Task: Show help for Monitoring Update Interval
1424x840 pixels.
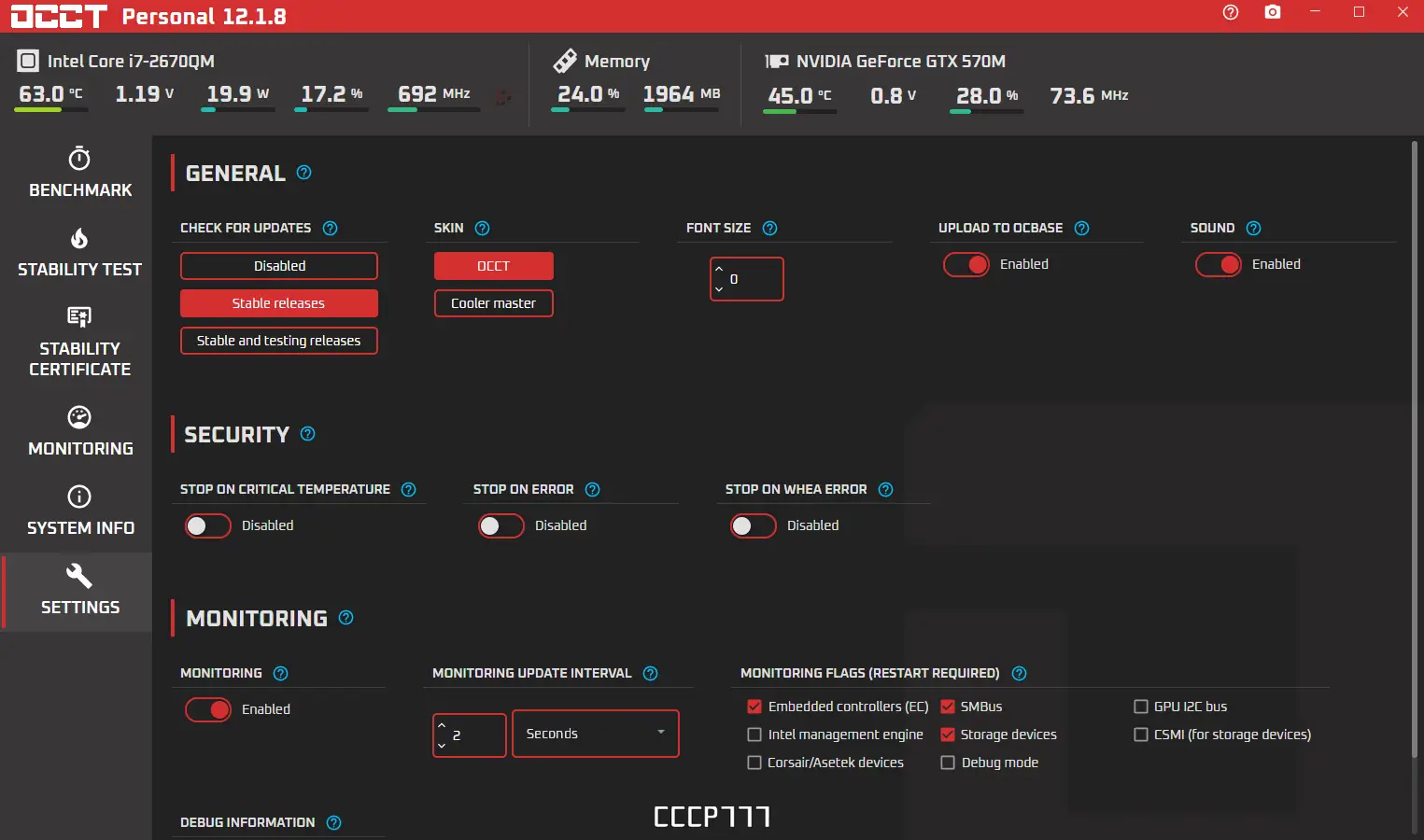Action: [651, 674]
